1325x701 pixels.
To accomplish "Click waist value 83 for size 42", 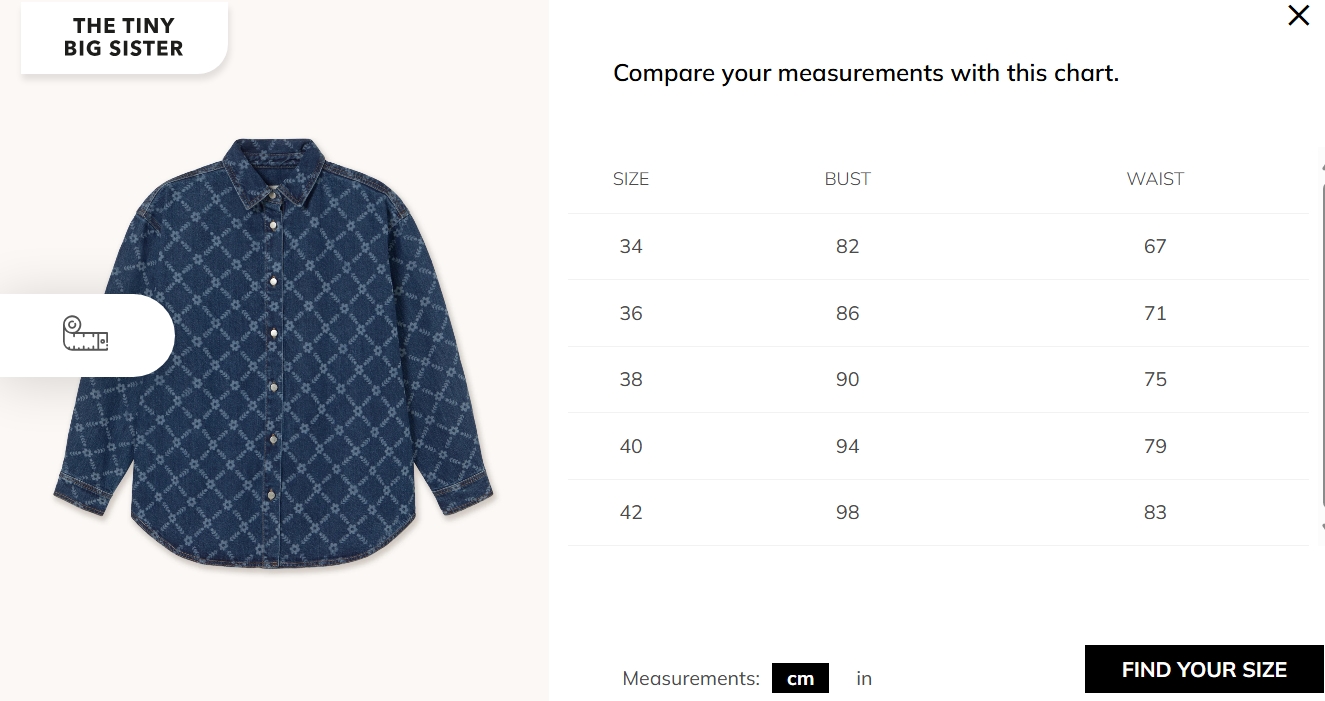I will (x=1155, y=512).
